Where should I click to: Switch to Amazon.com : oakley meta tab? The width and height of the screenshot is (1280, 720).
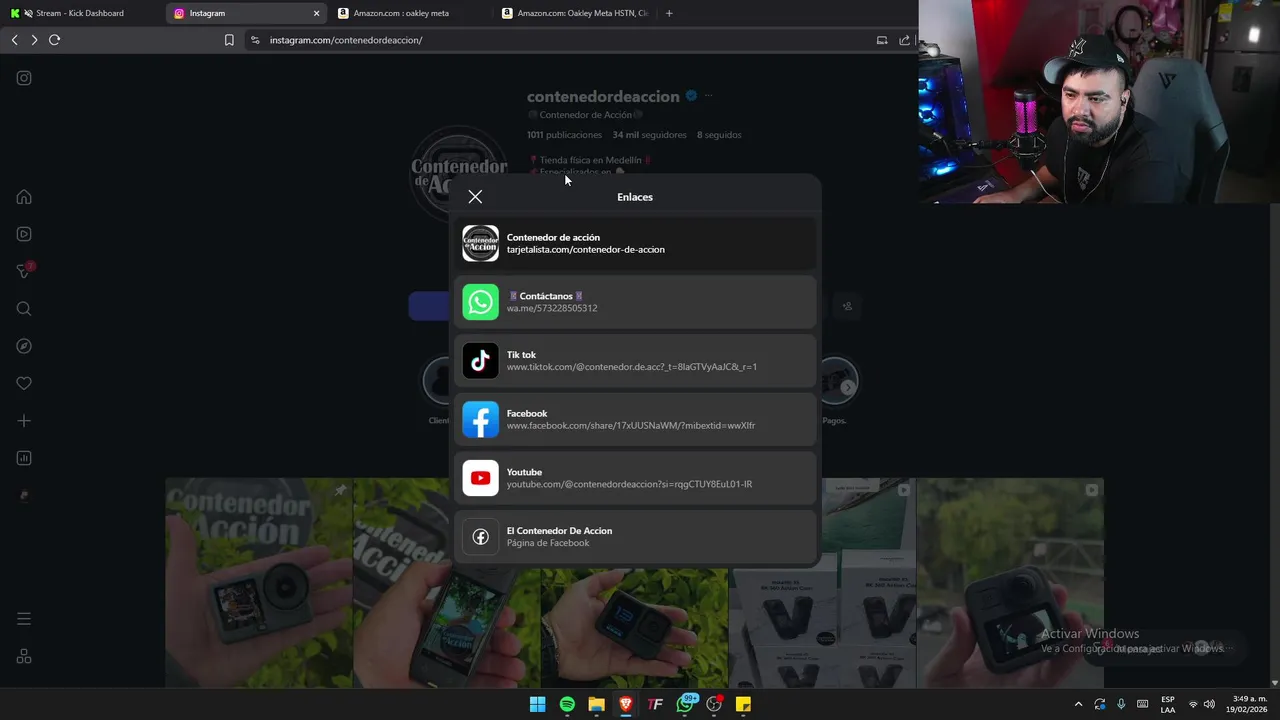coord(410,13)
